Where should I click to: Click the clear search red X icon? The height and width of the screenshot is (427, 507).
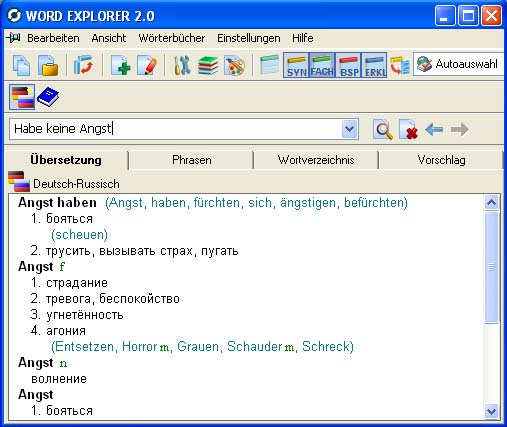[x=408, y=129]
